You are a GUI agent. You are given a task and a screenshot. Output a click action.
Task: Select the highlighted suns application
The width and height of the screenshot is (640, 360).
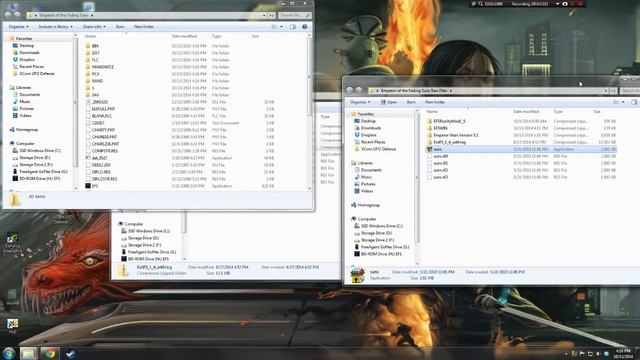[521, 149]
